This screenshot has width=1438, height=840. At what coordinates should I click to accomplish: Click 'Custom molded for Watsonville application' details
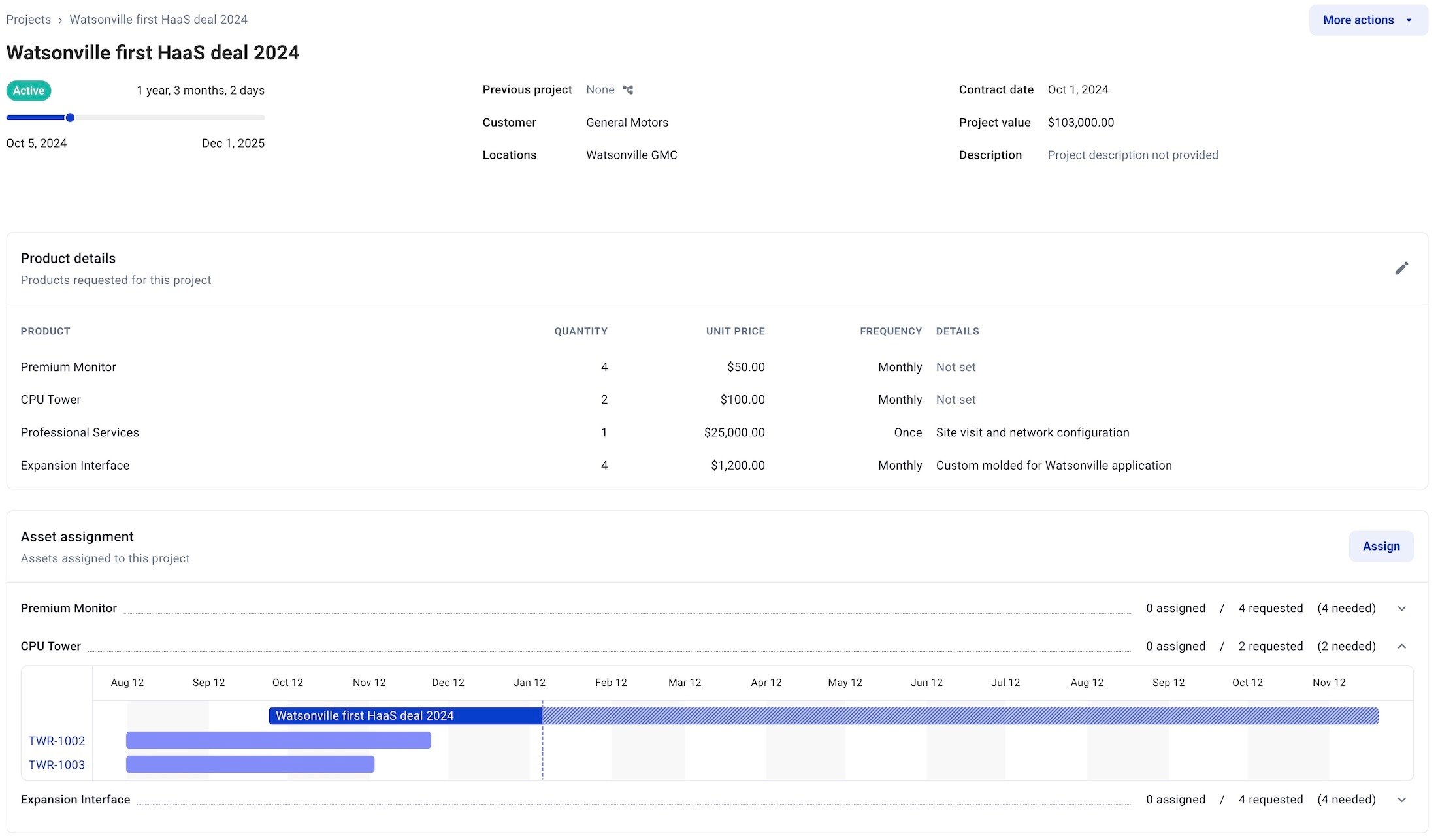click(1054, 466)
